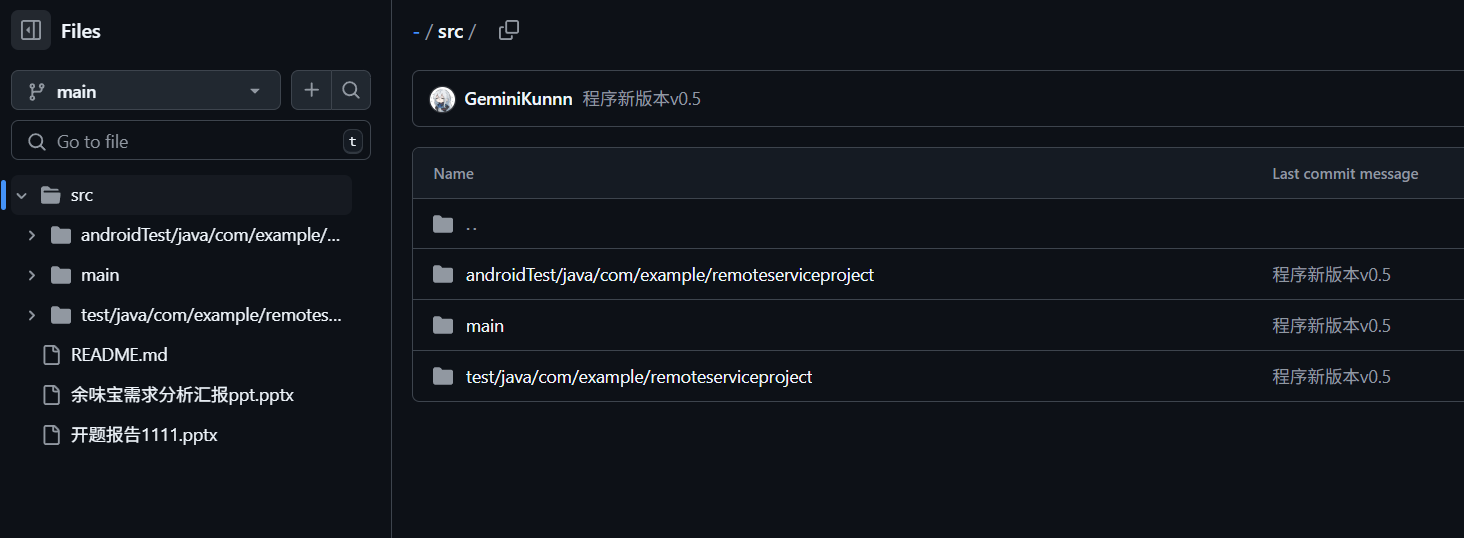The width and height of the screenshot is (1464, 538).
Task: Open the main branch dropdown
Action: click(146, 91)
